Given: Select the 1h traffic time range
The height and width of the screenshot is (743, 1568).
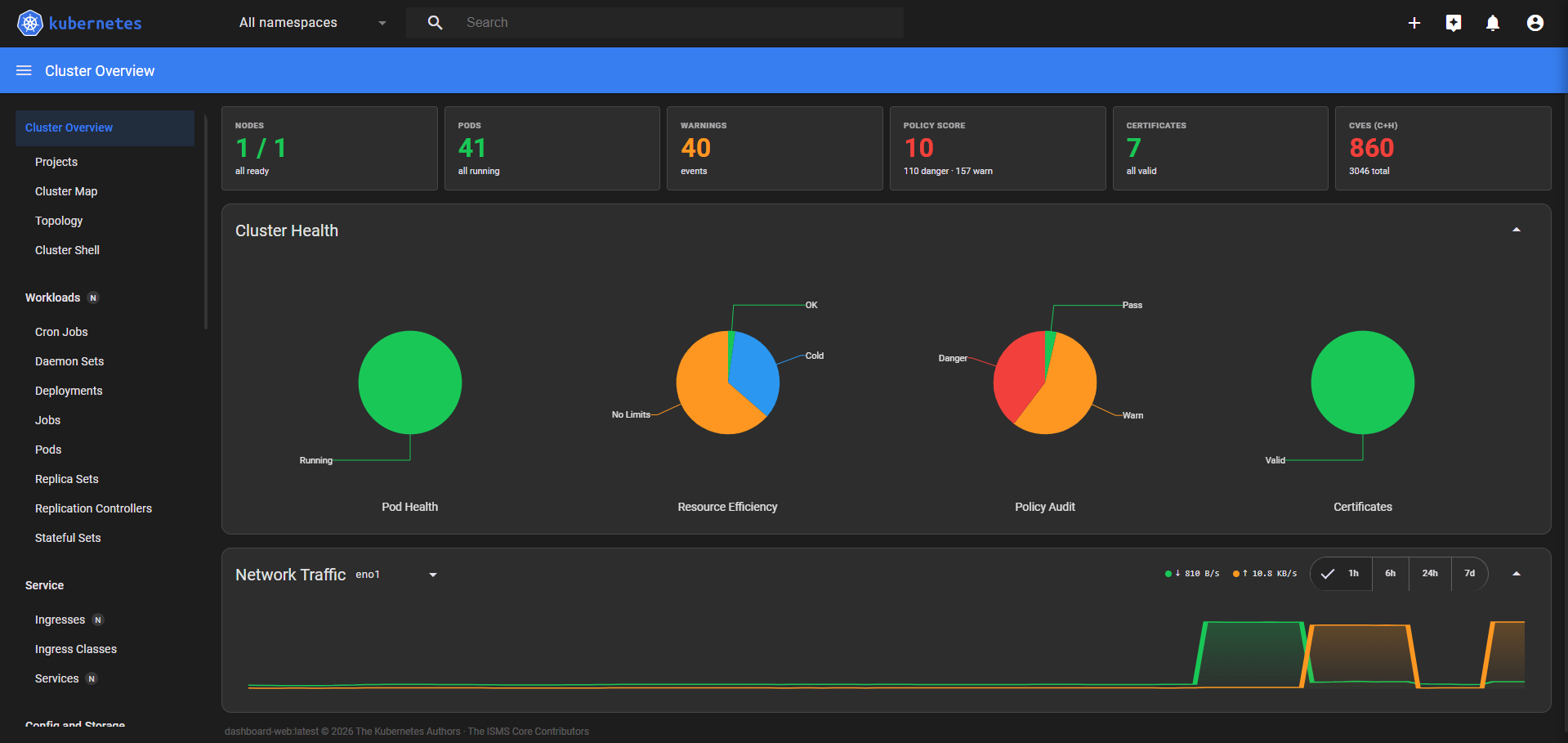Looking at the screenshot, I should [x=1342, y=574].
